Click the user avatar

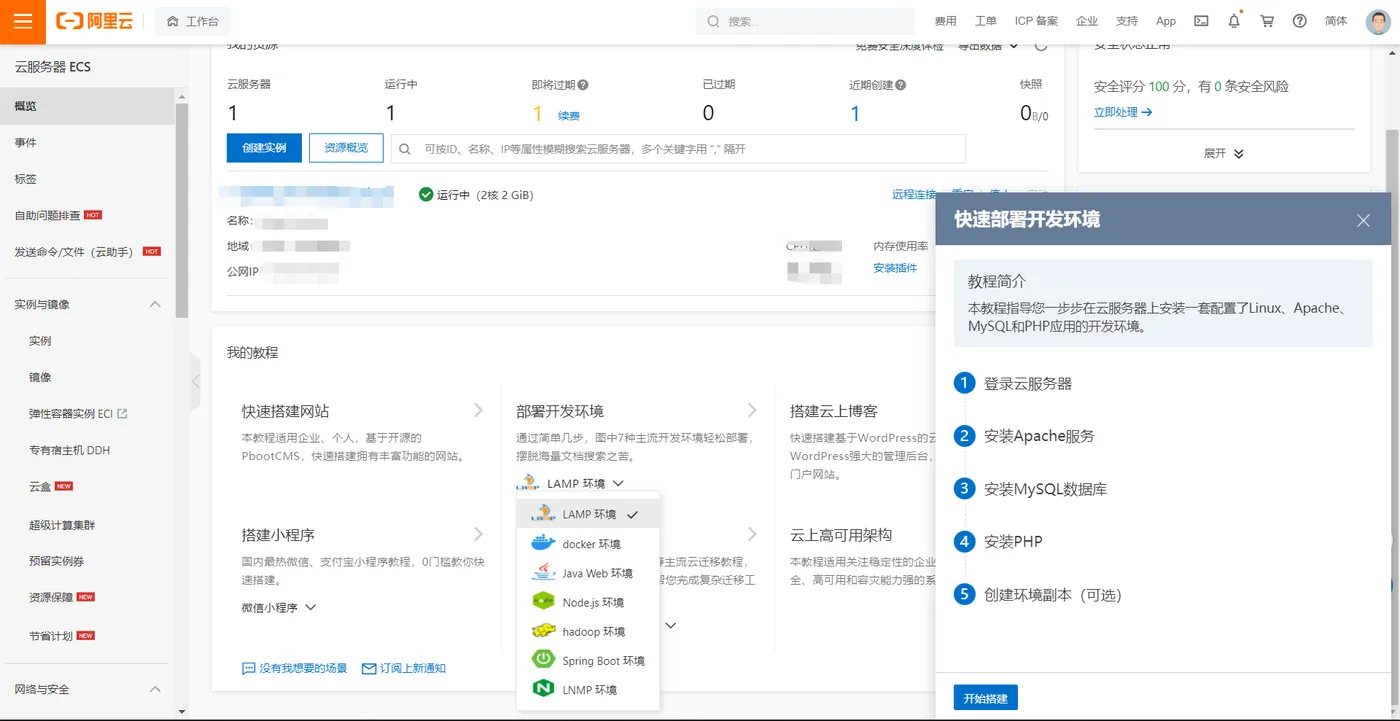coord(1378,21)
